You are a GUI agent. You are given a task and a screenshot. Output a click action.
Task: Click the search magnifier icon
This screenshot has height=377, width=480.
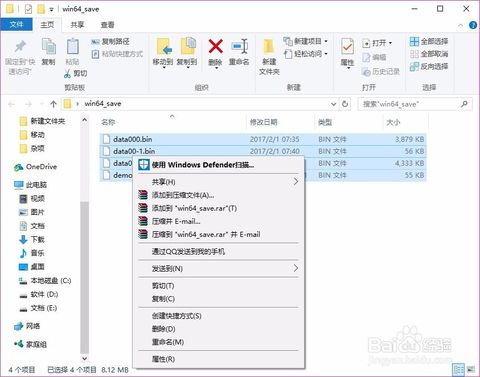pyautogui.click(x=464, y=104)
